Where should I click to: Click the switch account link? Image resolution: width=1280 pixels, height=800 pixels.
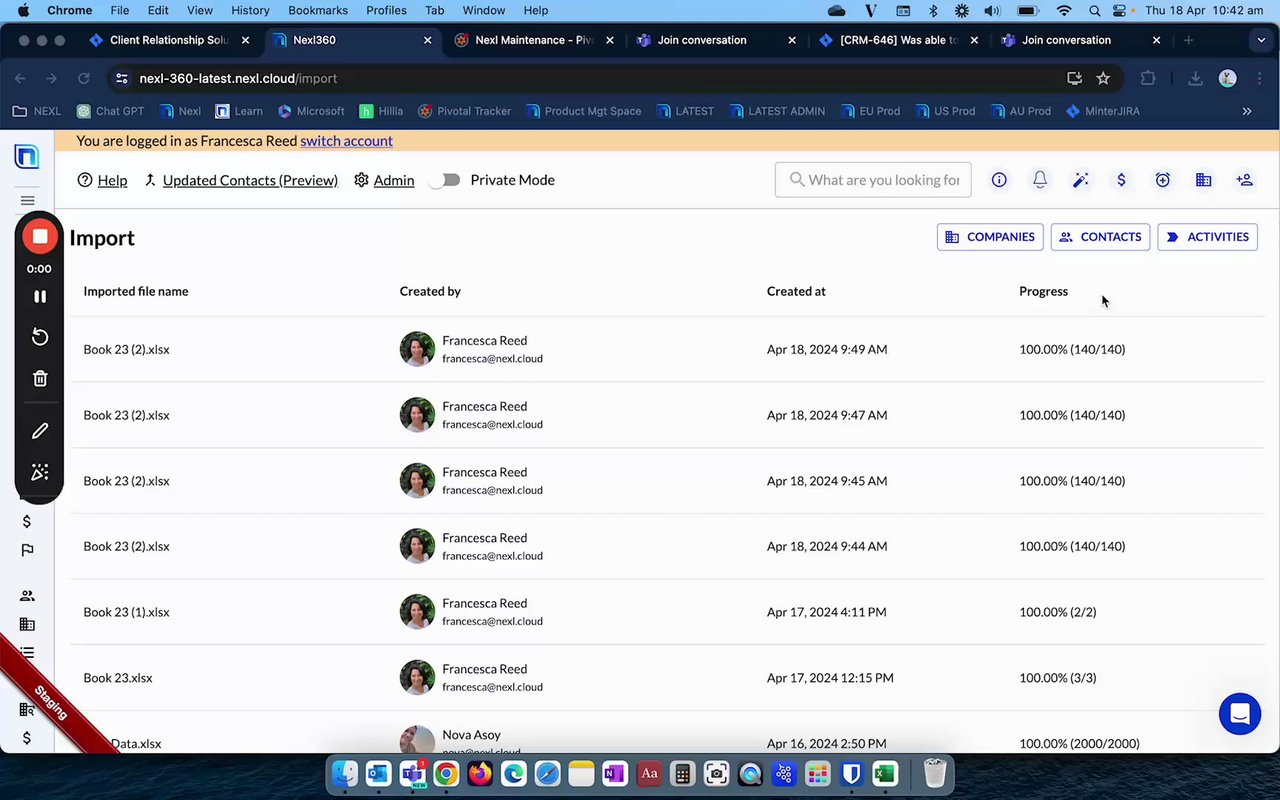(346, 141)
